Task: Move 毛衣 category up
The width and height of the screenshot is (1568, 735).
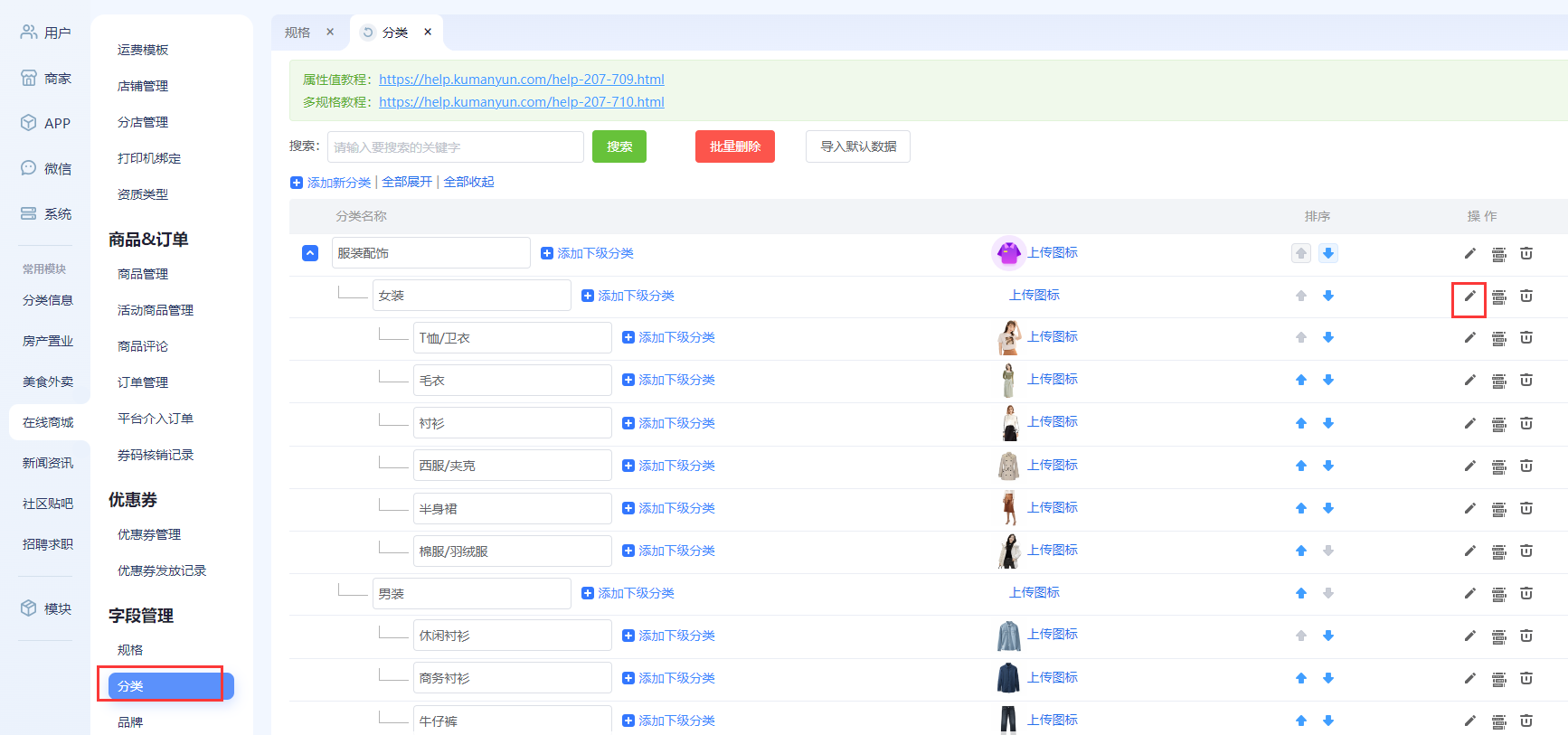Action: pos(1301,380)
